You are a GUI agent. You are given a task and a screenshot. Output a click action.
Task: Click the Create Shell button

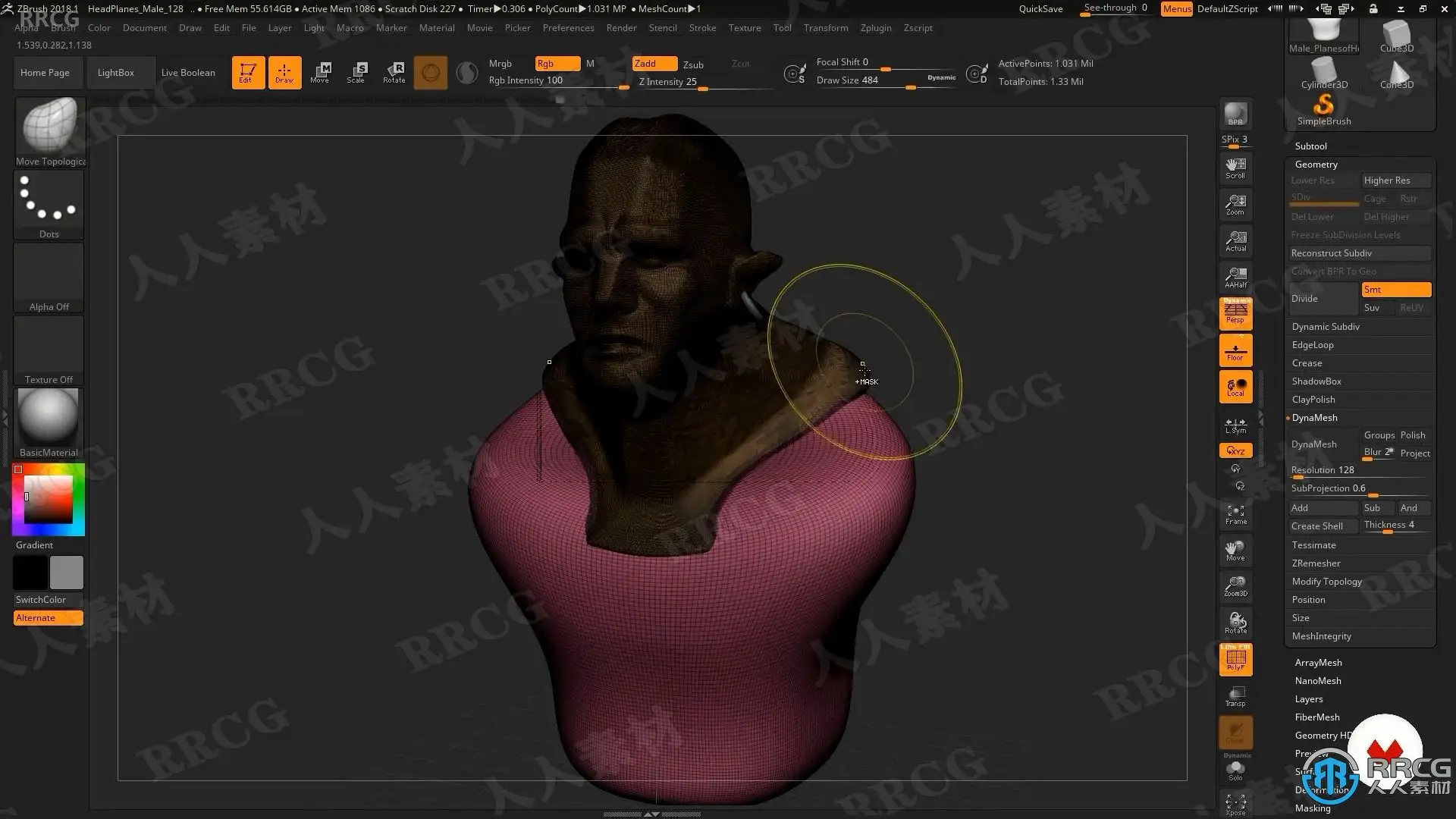[x=1323, y=526]
